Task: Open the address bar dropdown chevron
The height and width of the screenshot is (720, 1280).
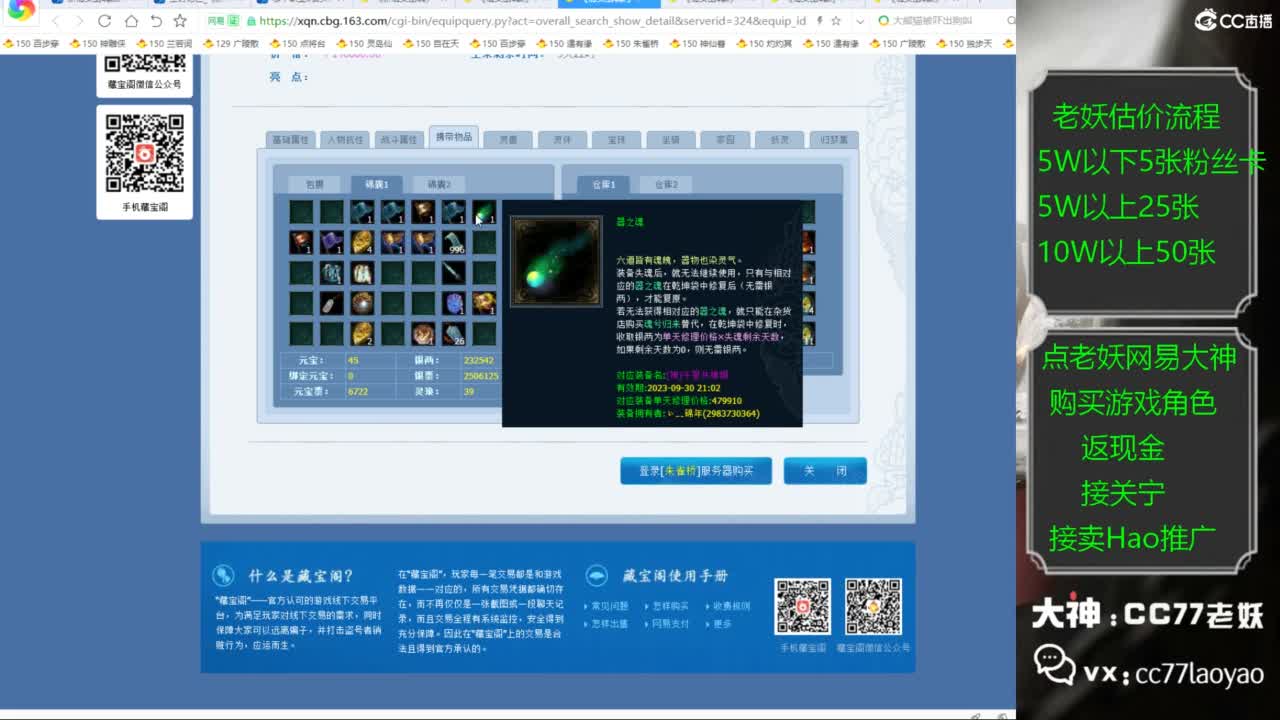Action: 861,19
